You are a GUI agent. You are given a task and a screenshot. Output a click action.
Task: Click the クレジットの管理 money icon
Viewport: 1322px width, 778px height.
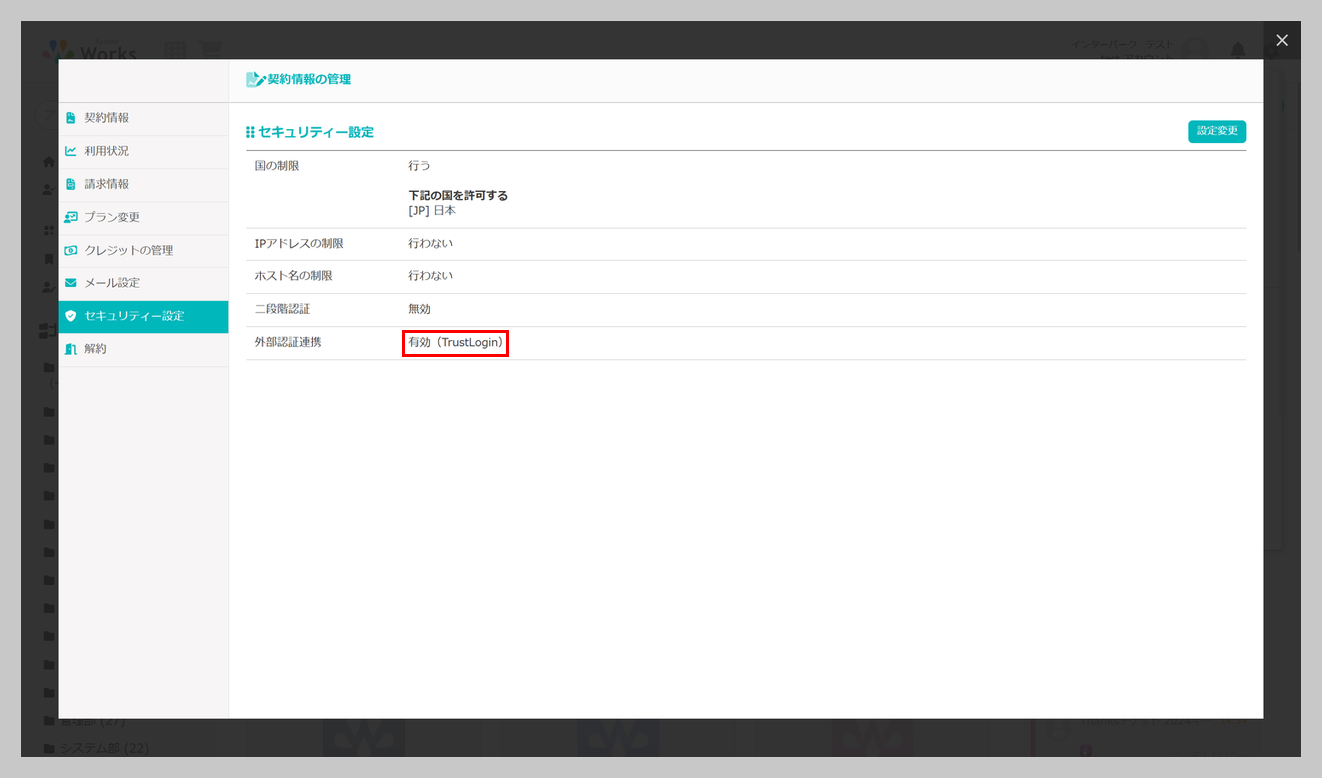(x=71, y=250)
